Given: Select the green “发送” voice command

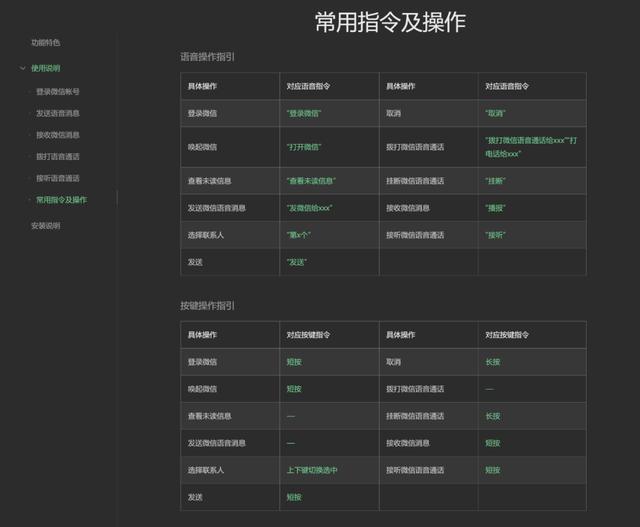Looking at the screenshot, I should 296,262.
